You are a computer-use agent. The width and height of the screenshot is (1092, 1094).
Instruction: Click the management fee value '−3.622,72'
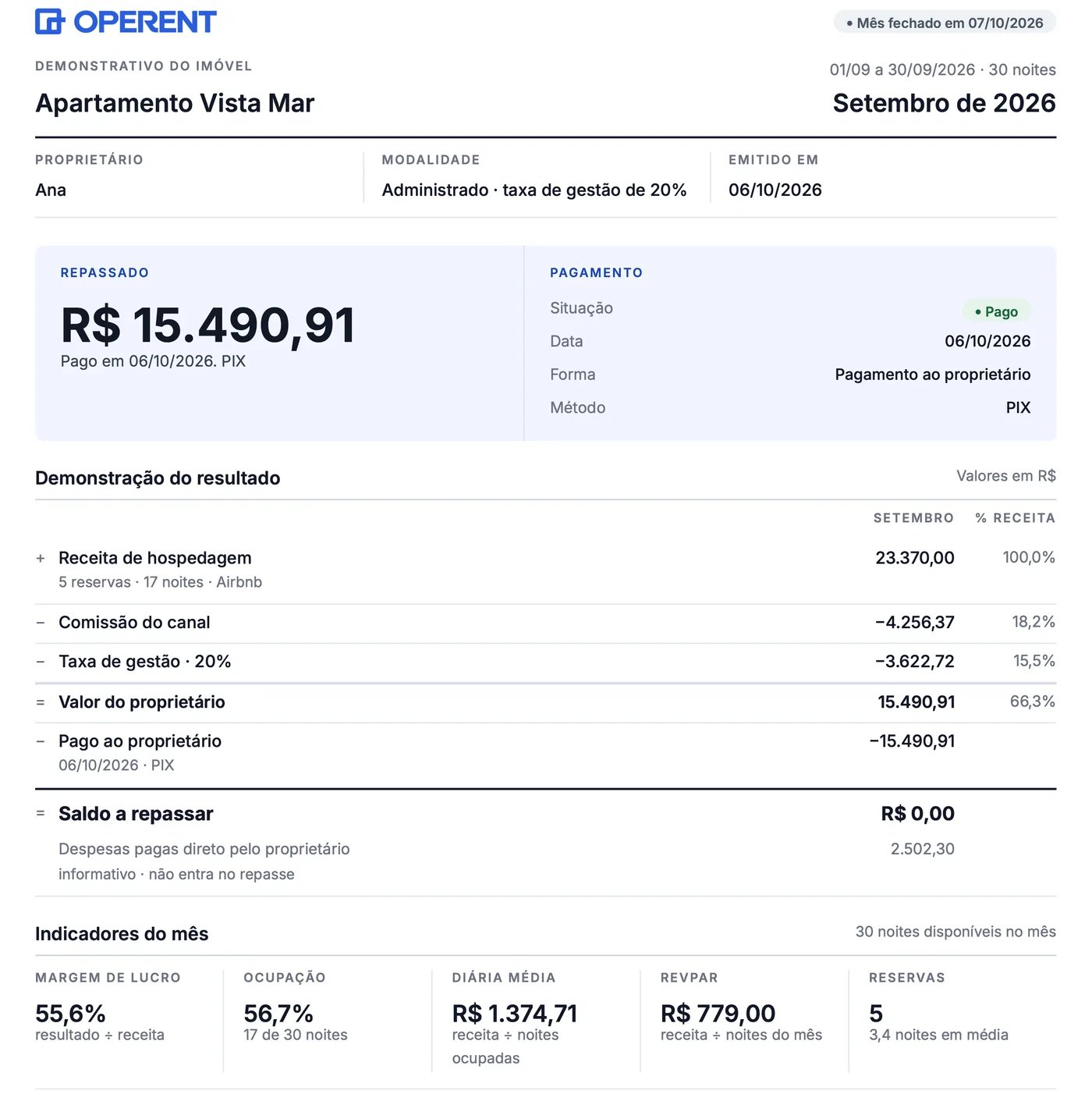(x=915, y=662)
